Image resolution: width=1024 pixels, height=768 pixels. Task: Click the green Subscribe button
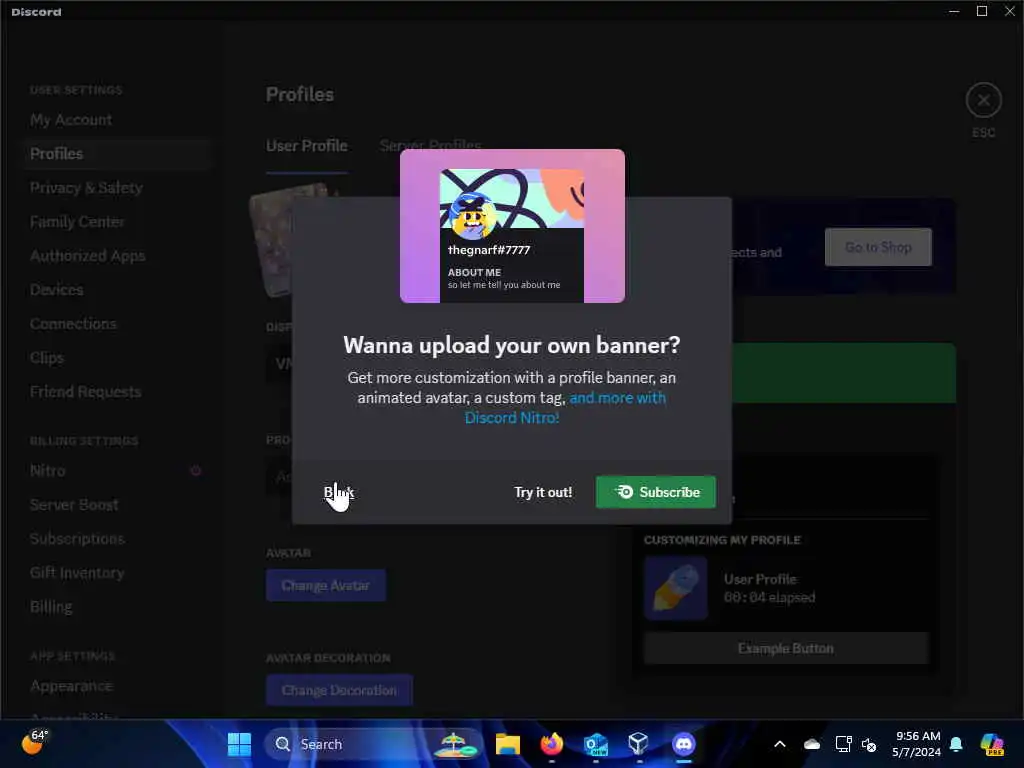pos(656,492)
